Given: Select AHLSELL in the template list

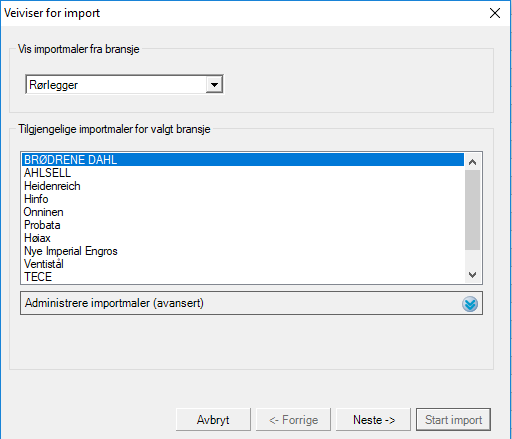Looking at the screenshot, I should [x=243, y=173].
